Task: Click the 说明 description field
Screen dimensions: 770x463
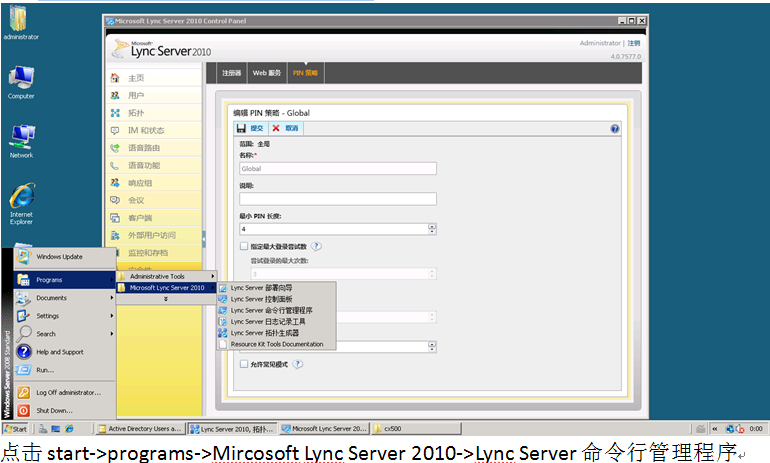Action: click(x=338, y=199)
